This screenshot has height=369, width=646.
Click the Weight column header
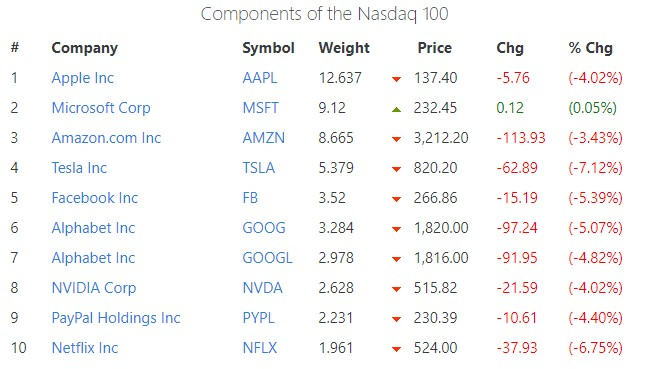tap(344, 48)
